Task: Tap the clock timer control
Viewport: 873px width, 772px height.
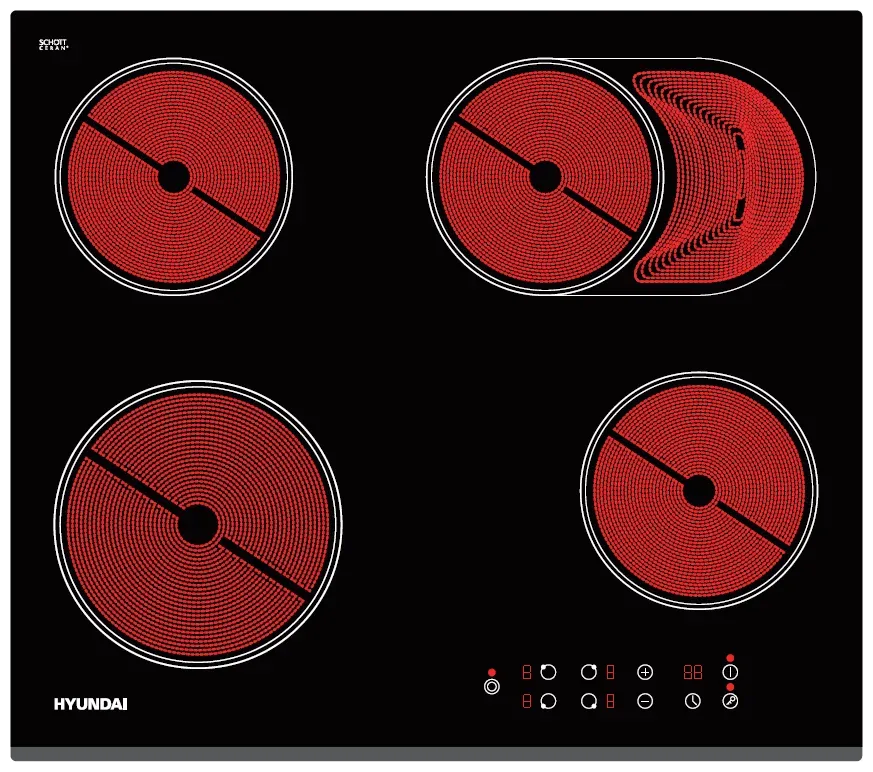Action: 693,701
